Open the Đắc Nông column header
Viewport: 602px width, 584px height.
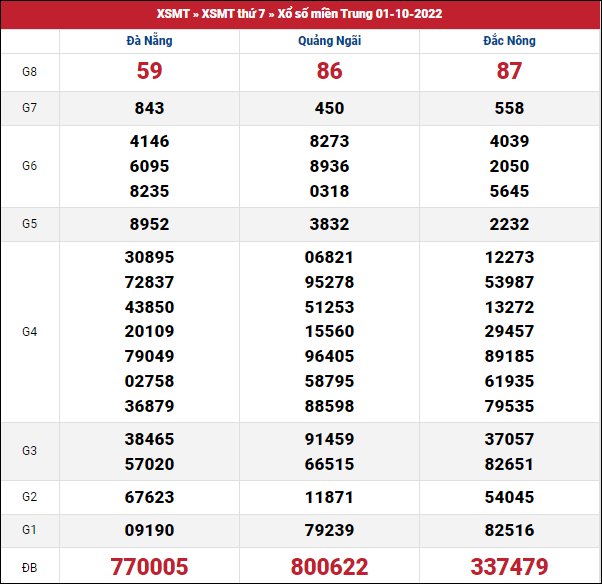(509, 41)
